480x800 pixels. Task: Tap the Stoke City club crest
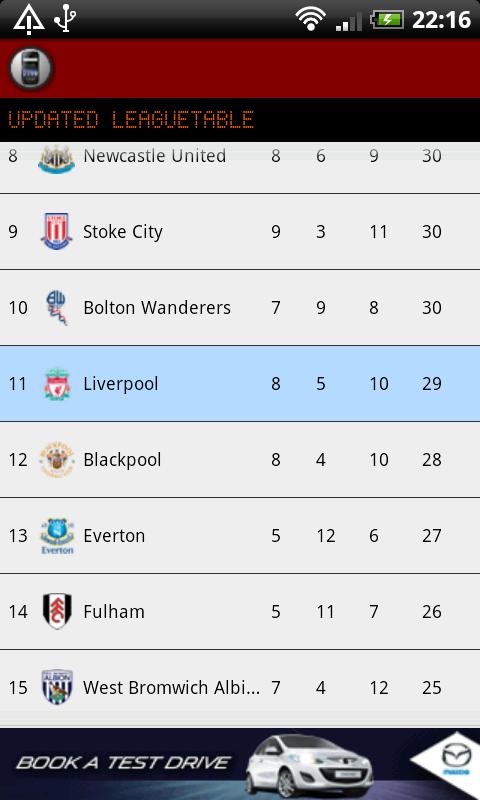click(57, 231)
